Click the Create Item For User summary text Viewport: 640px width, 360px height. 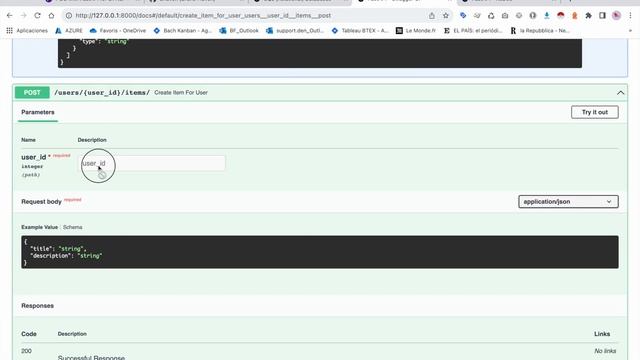pyautogui.click(x=181, y=93)
